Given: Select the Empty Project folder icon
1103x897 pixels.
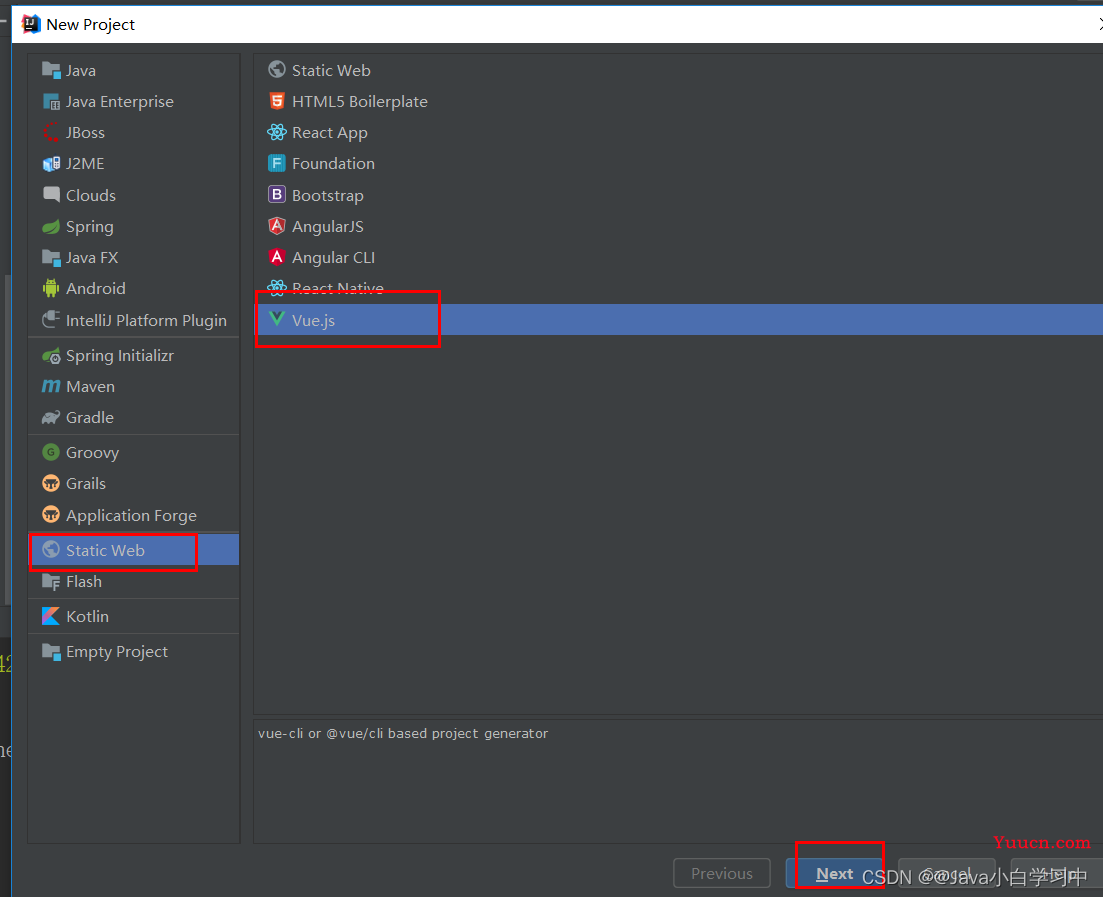Looking at the screenshot, I should click(x=51, y=651).
